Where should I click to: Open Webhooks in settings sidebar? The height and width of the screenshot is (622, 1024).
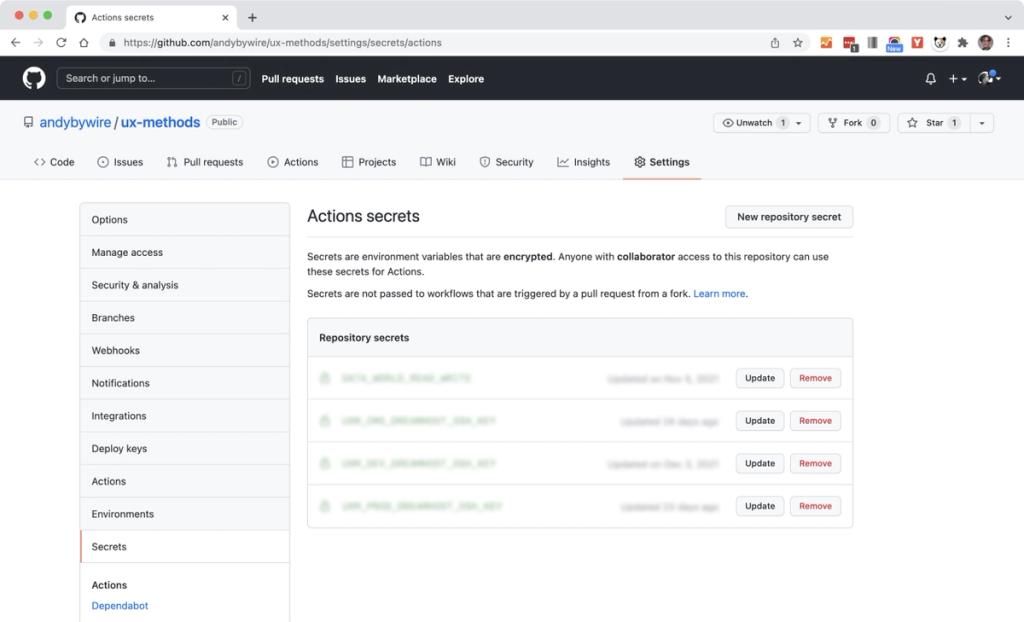[x=185, y=350]
